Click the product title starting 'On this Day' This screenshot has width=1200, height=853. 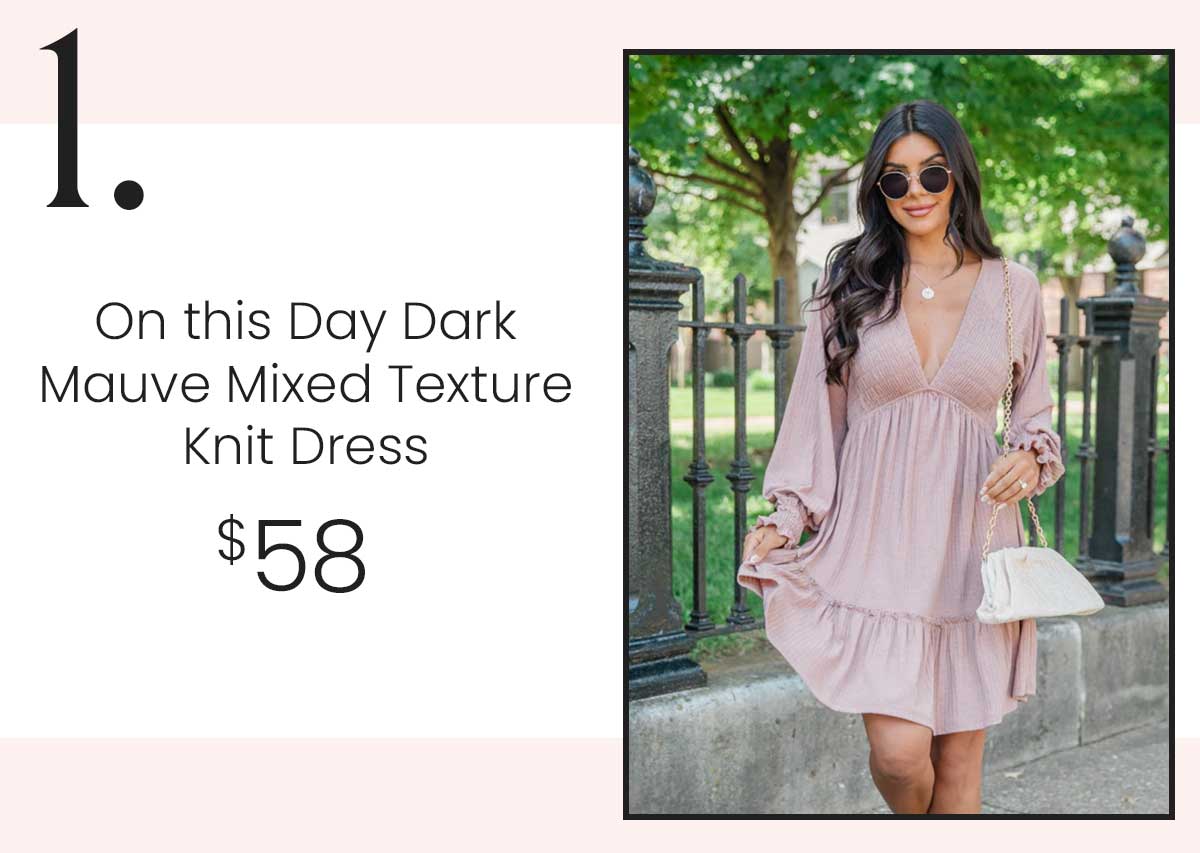click(x=305, y=384)
